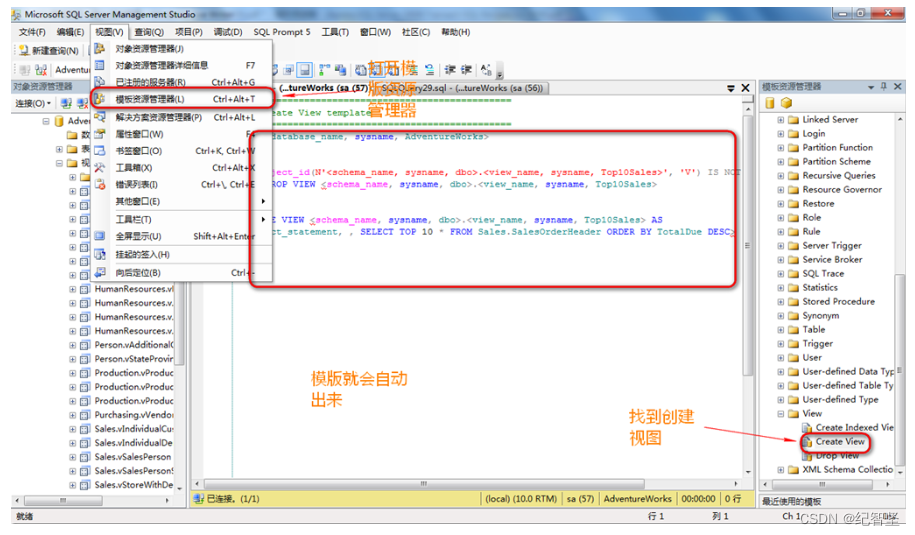Click the connect object explorer icon next to 连接(O)
This screenshot has height=535, width=915.
[x=66, y=103]
